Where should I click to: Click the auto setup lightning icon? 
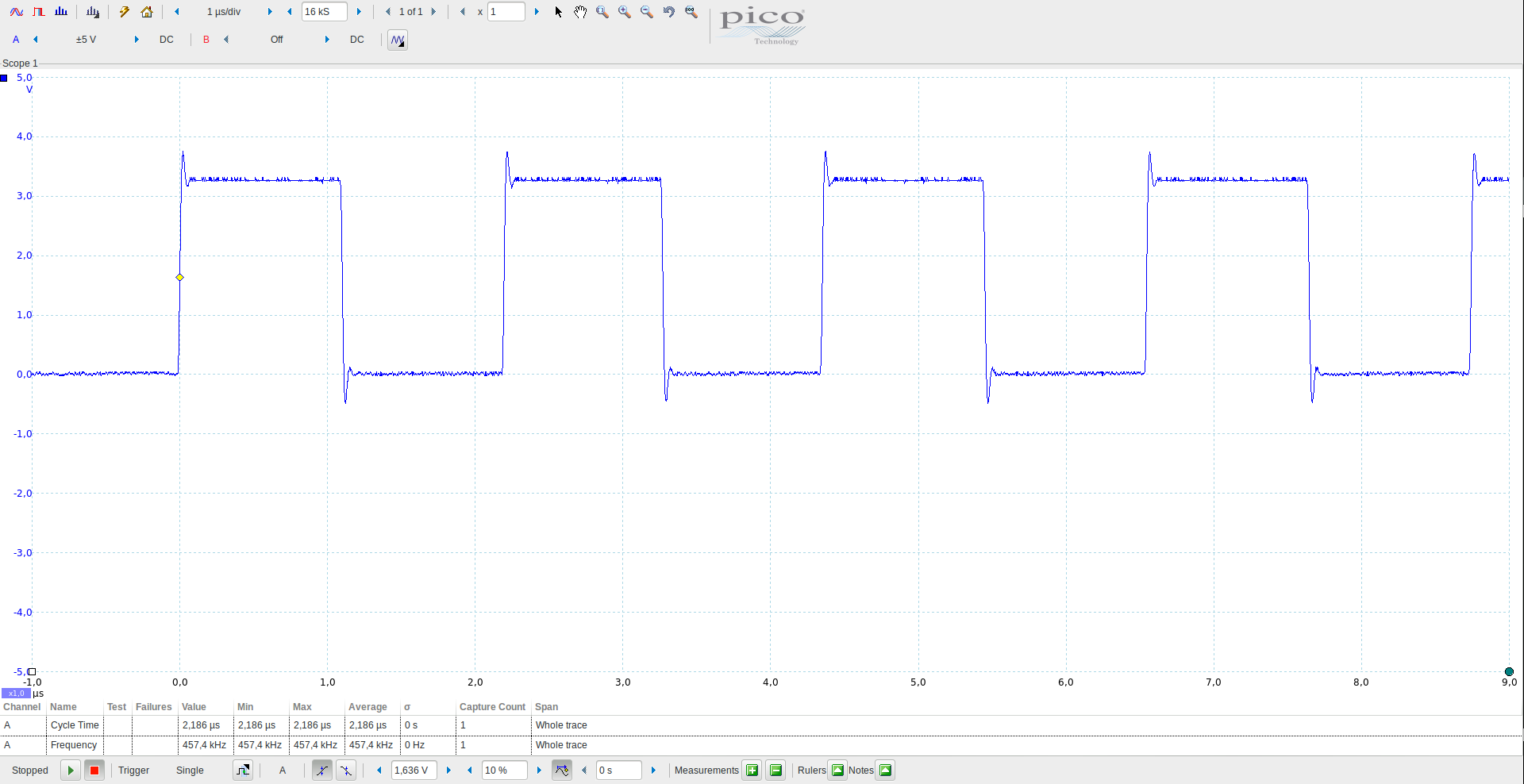125,12
